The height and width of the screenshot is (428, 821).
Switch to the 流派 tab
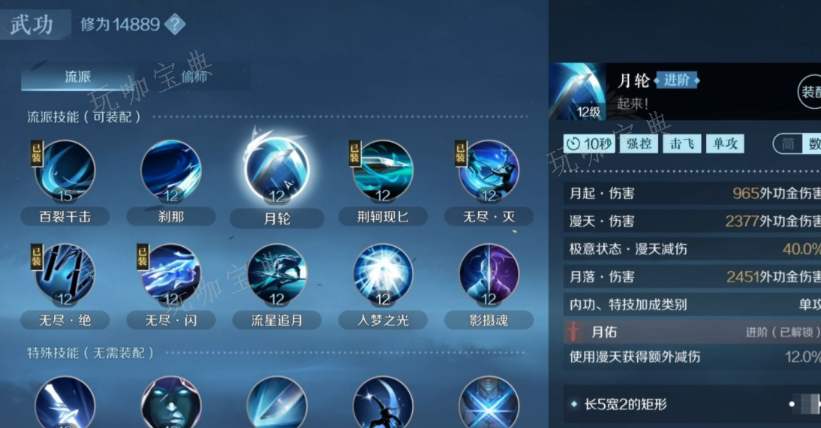78,78
